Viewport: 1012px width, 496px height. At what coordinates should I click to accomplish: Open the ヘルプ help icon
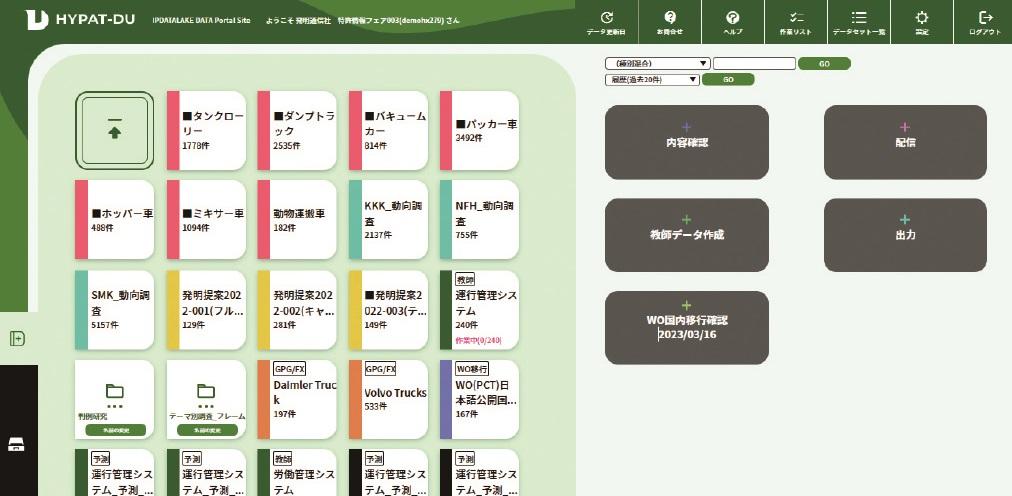(x=733, y=18)
